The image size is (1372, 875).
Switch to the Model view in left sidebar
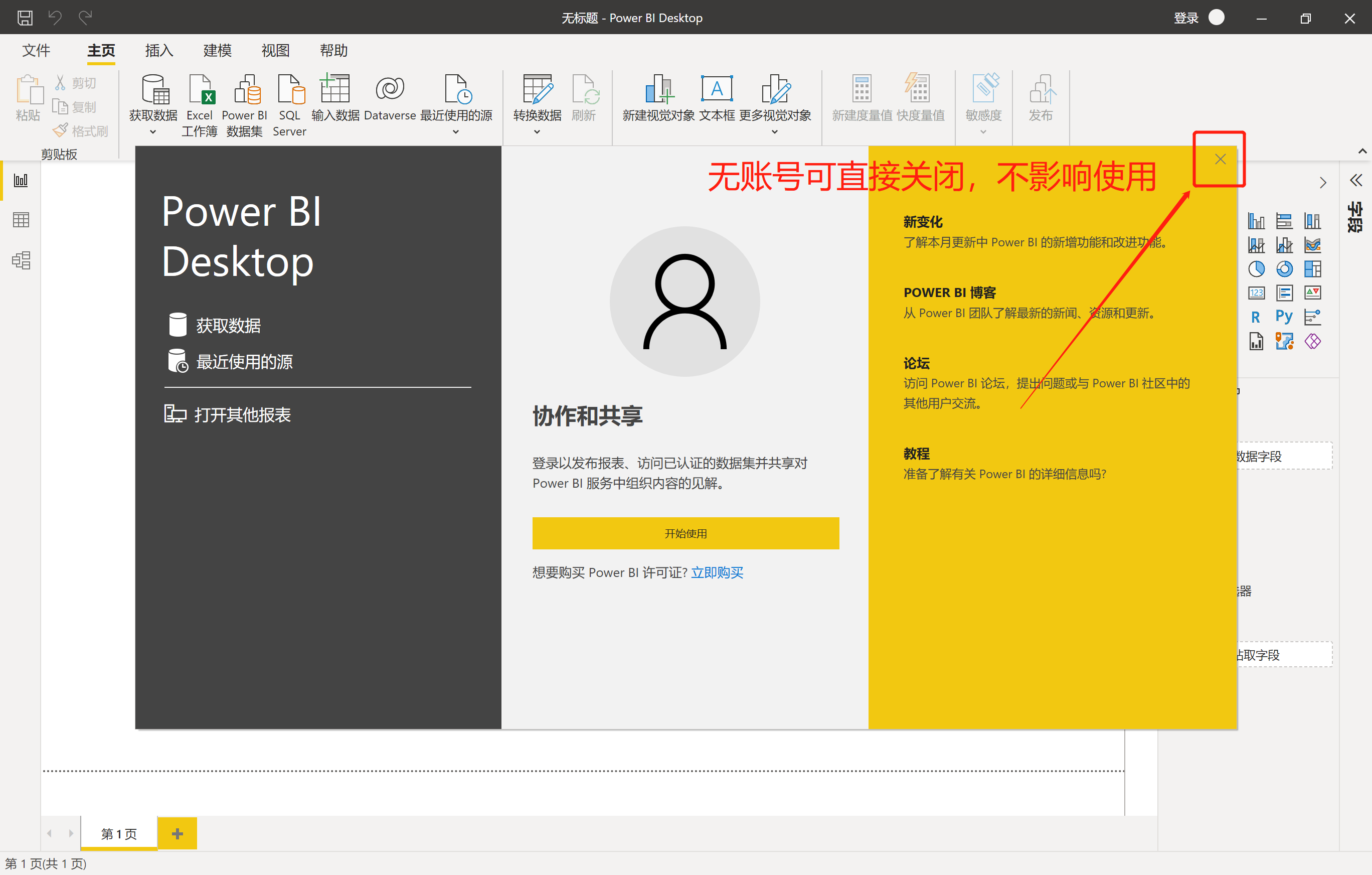point(21,260)
